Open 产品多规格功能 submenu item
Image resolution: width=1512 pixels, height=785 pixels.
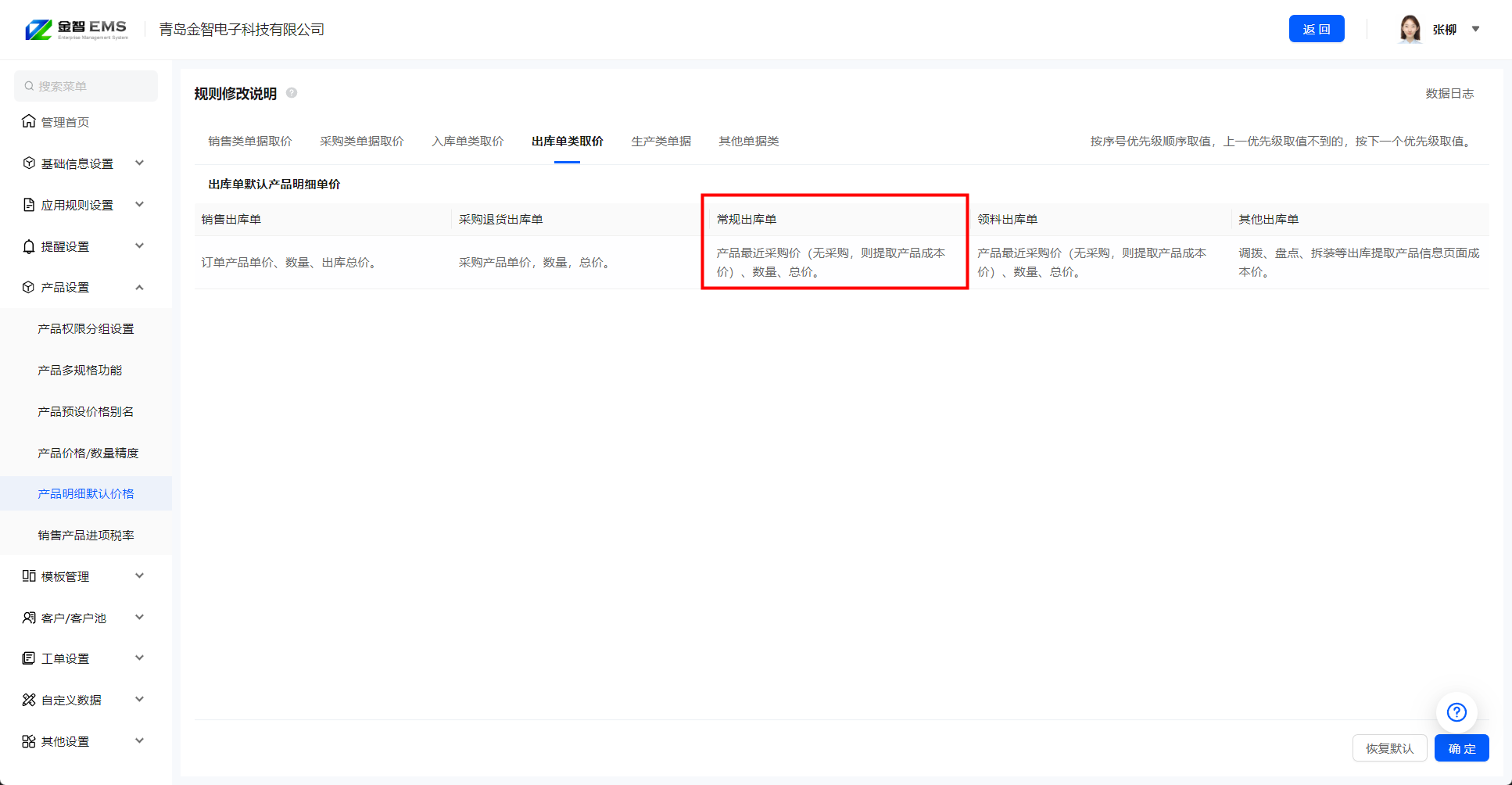tap(86, 371)
